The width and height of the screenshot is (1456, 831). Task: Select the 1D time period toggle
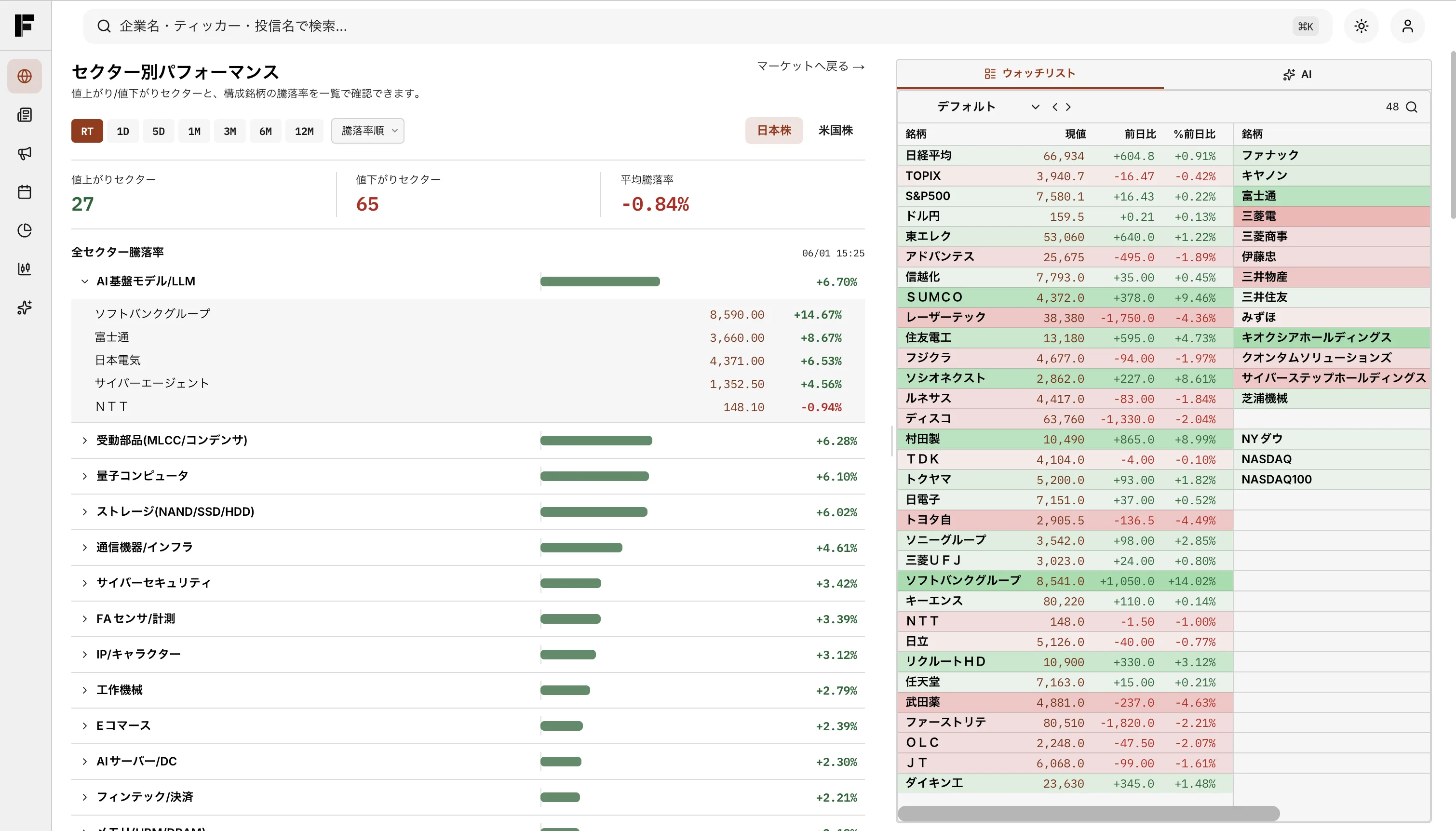123,131
